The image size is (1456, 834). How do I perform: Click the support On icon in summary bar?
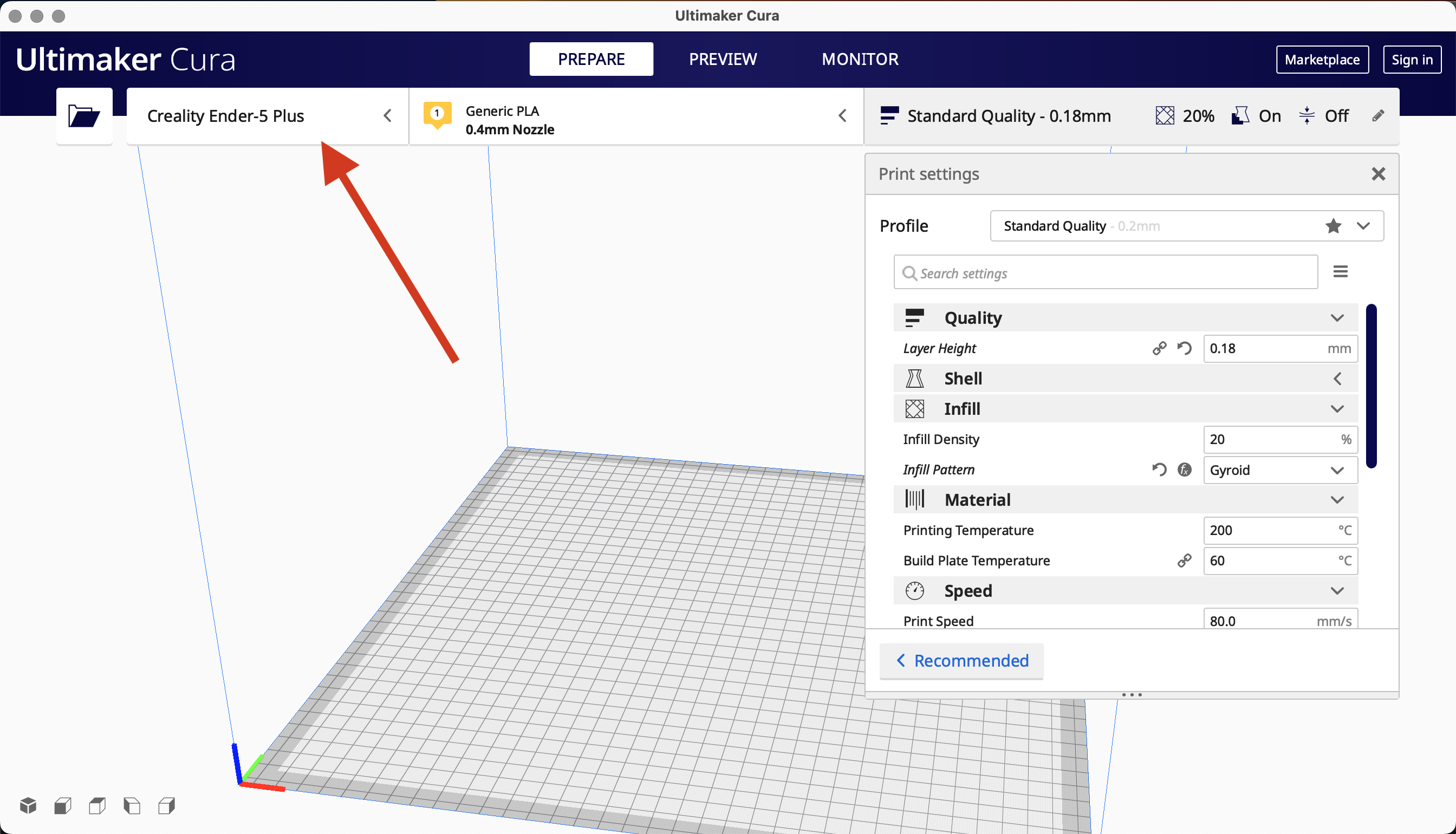(x=1240, y=116)
